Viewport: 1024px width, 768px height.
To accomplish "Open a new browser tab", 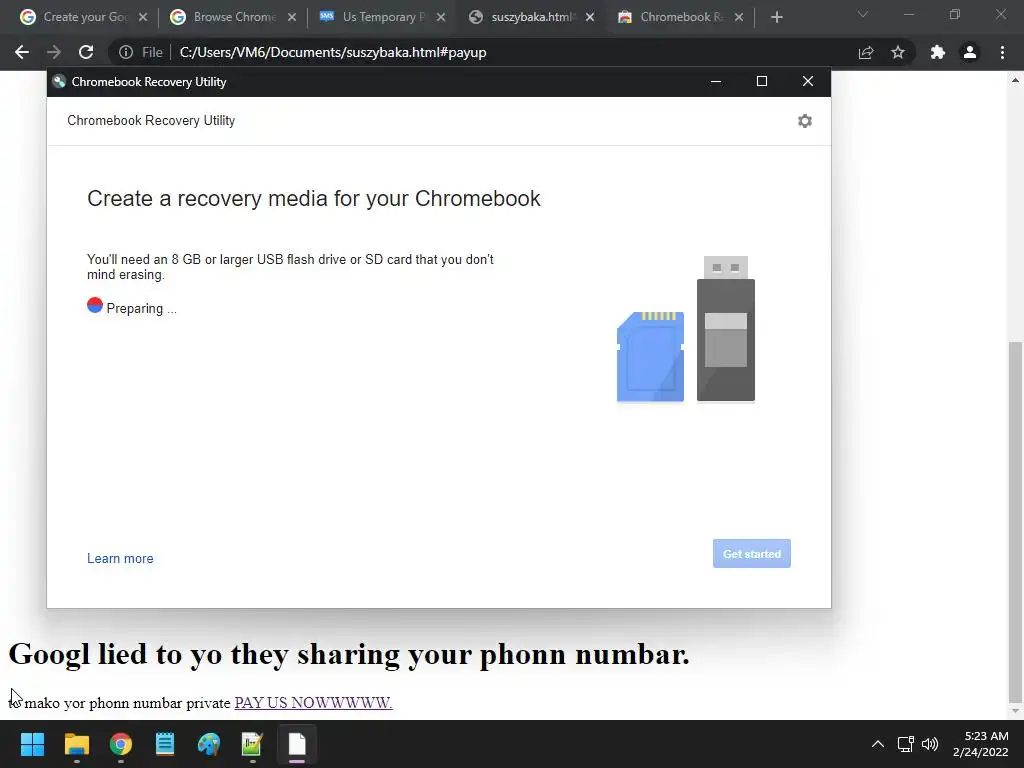I will click(776, 17).
